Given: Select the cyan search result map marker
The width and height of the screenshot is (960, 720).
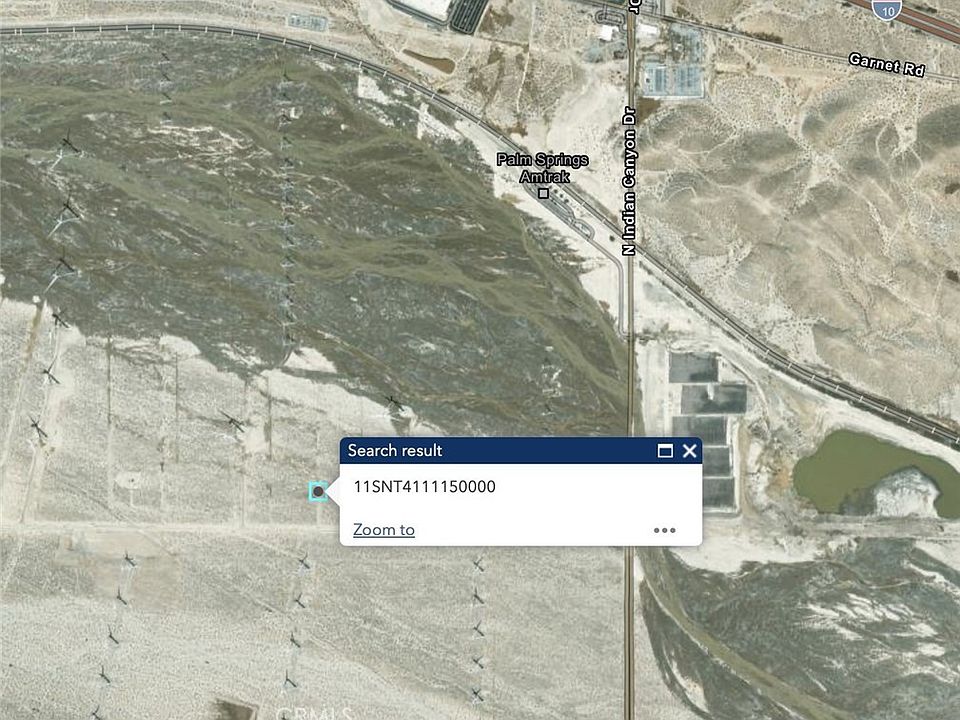Looking at the screenshot, I should tap(318, 491).
